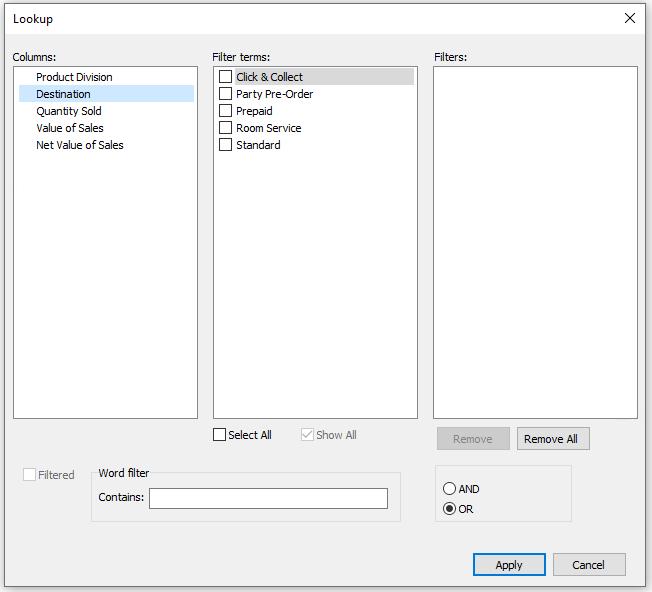Click the Apply button
This screenshot has height=592, width=652.
(x=509, y=565)
